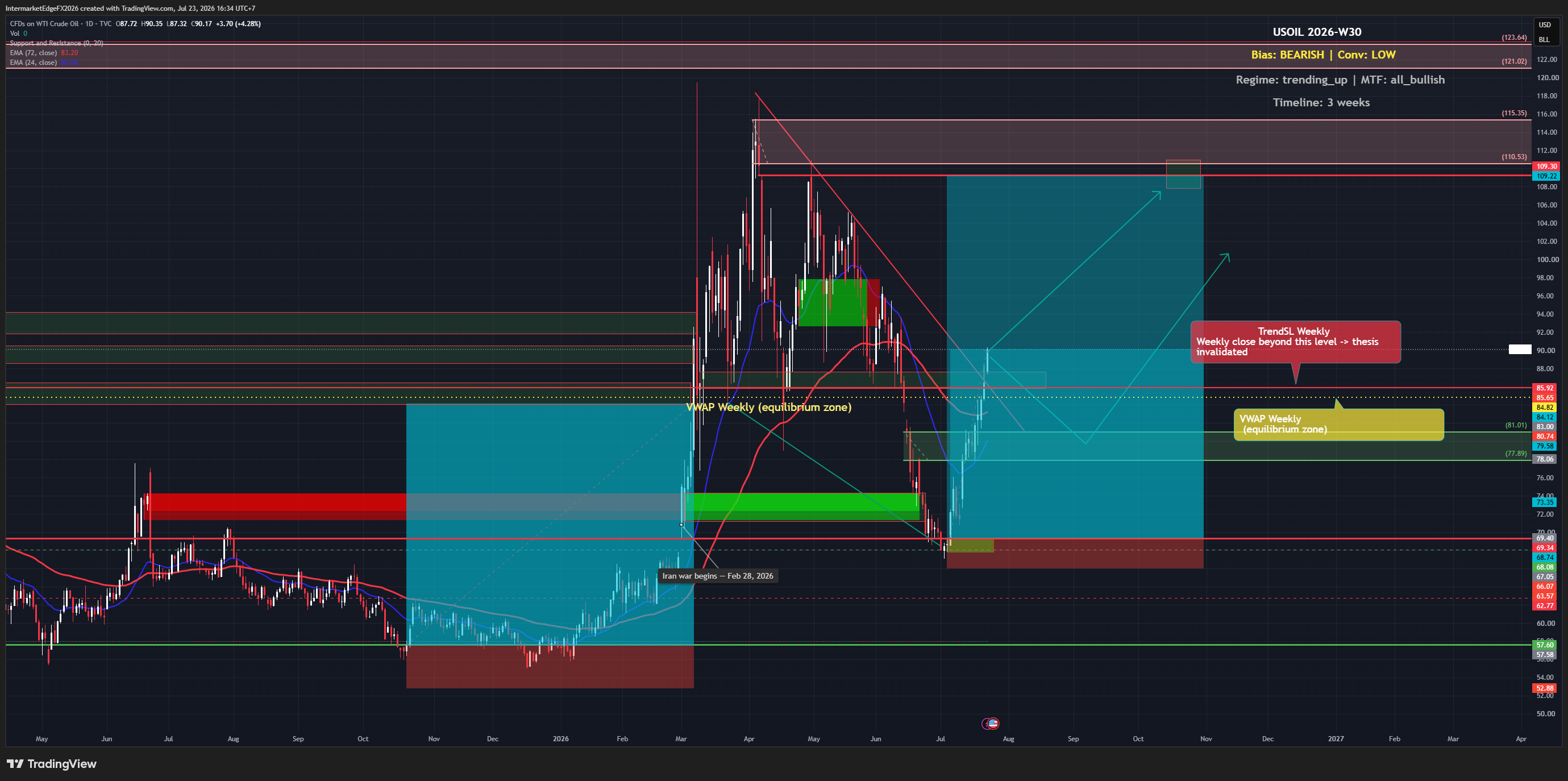Viewport: 1568px width, 781px height.
Task: Click the 57.60 green price label on axis
Action: [x=1545, y=645]
